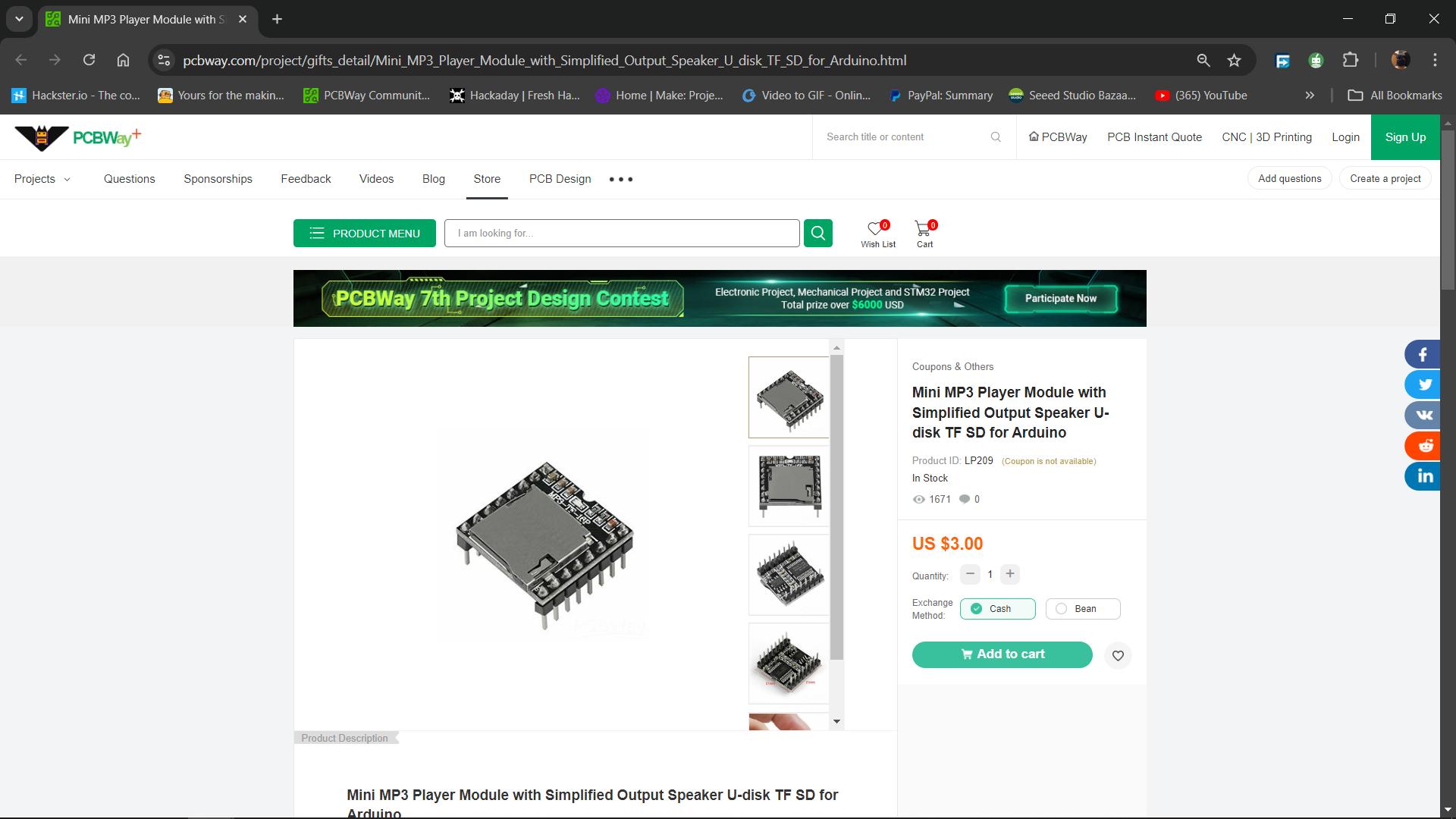This screenshot has width=1456, height=819.
Task: Click the header search magnifier icon
Action: pyautogui.click(x=996, y=137)
